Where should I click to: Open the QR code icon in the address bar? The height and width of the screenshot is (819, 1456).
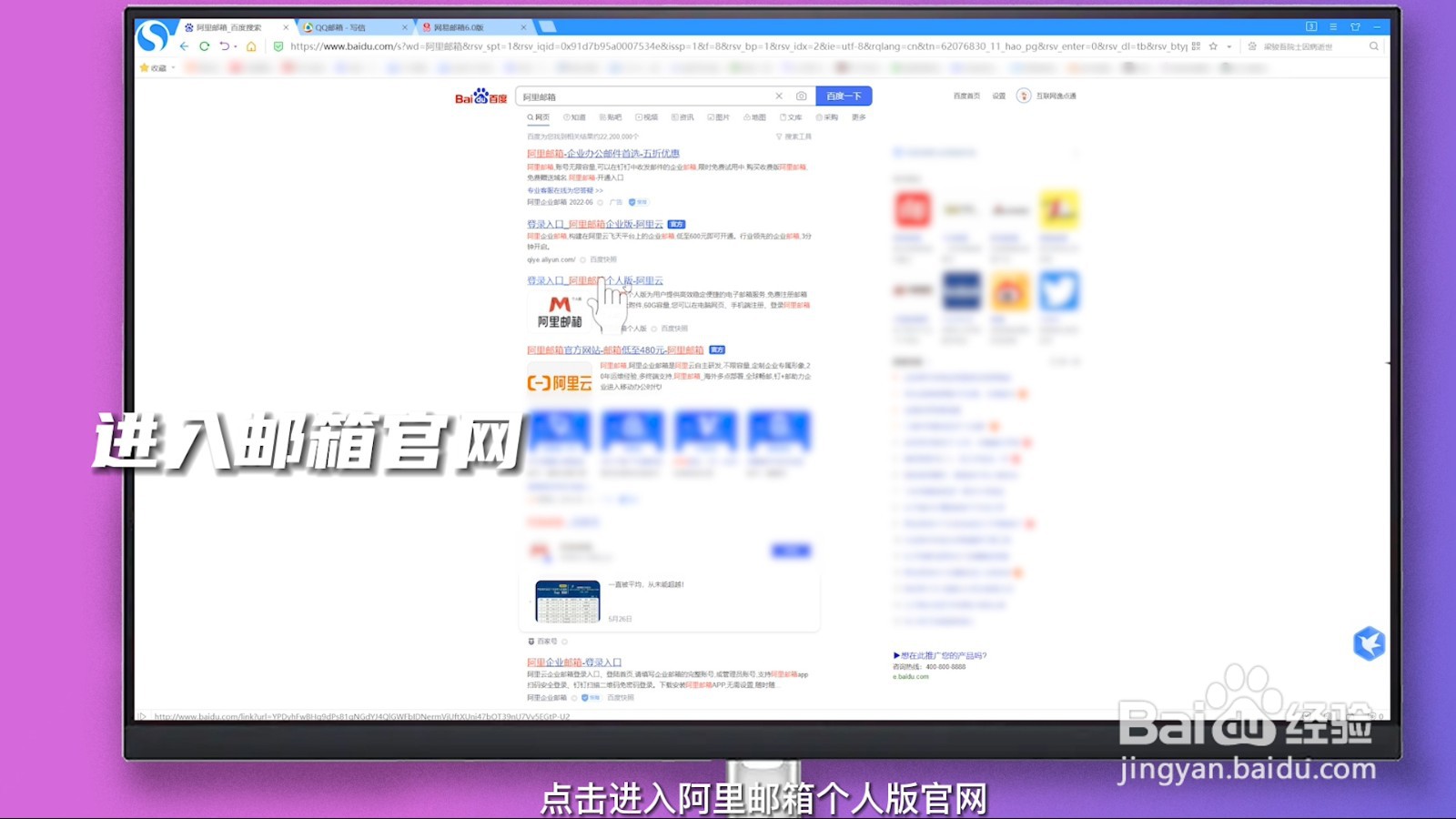pyautogui.click(x=1196, y=46)
